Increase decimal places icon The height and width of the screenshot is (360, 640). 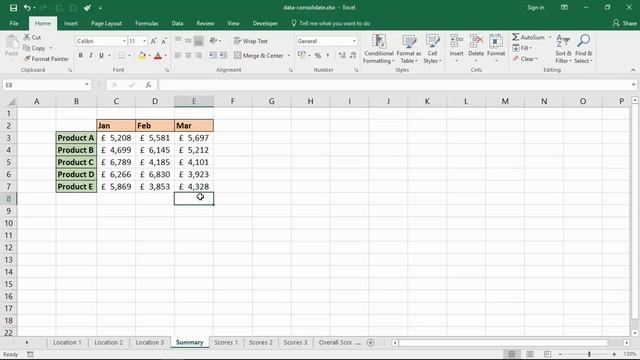click(x=342, y=56)
